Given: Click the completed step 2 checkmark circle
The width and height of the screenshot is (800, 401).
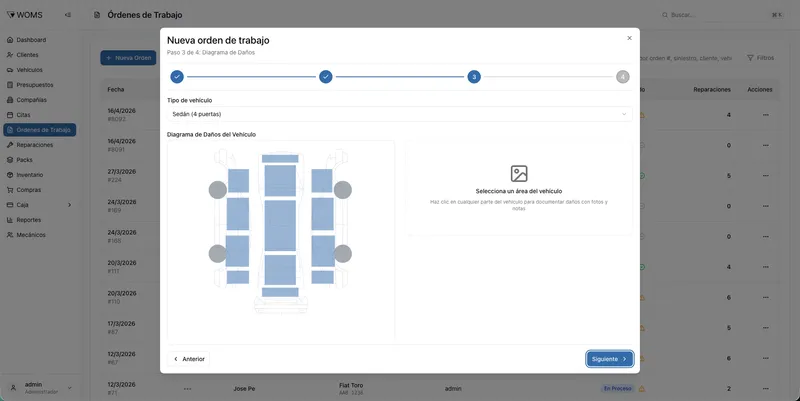Looking at the screenshot, I should pos(326,77).
